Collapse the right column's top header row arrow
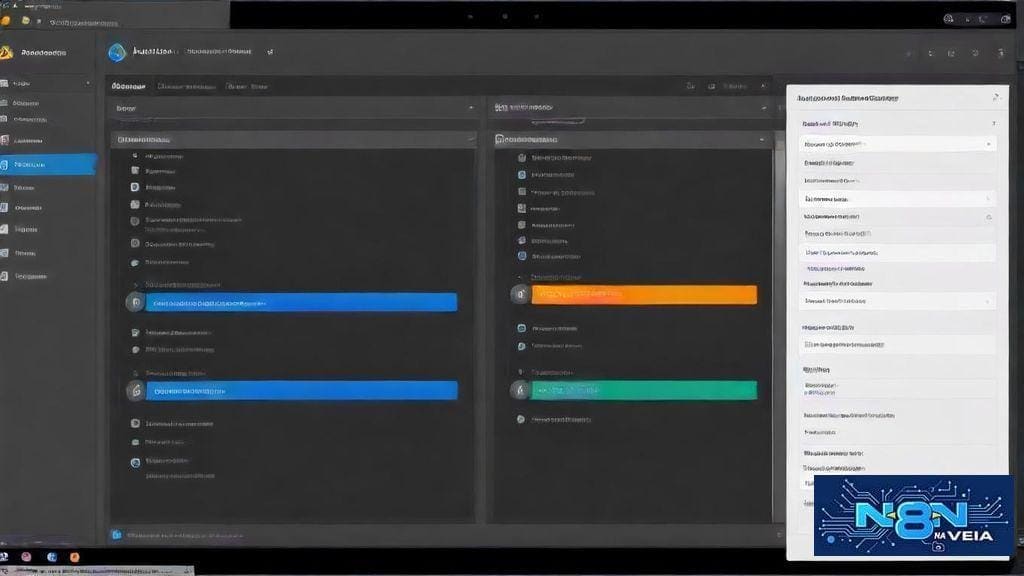This screenshot has width=1024, height=576. coord(763,108)
